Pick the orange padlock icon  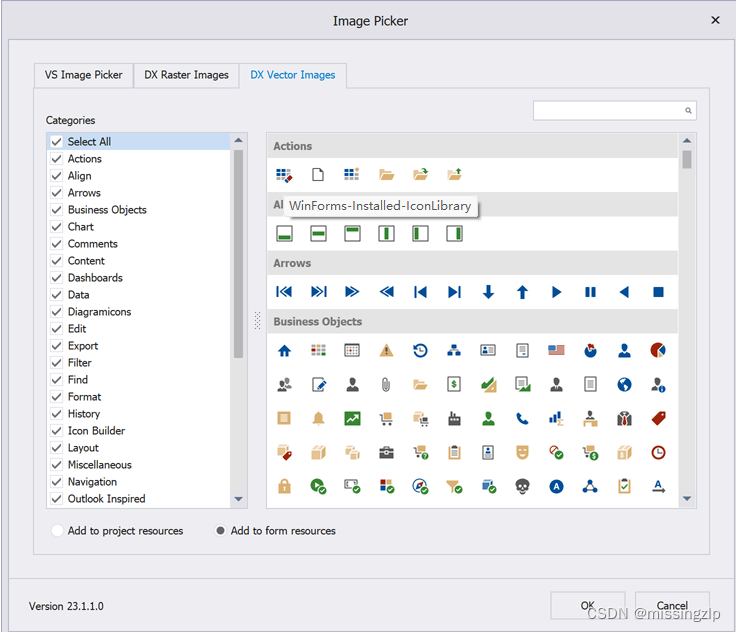[x=284, y=486]
